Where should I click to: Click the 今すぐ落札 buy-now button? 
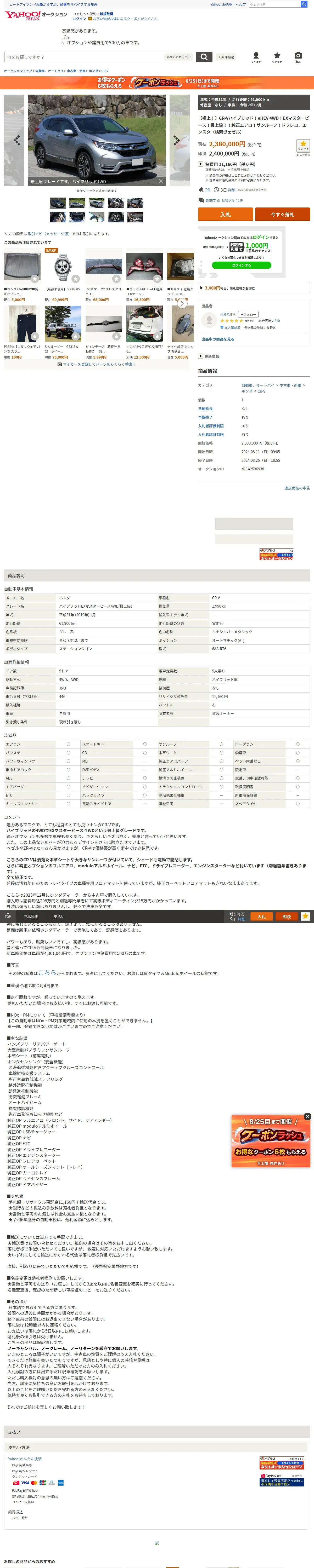(x=282, y=214)
